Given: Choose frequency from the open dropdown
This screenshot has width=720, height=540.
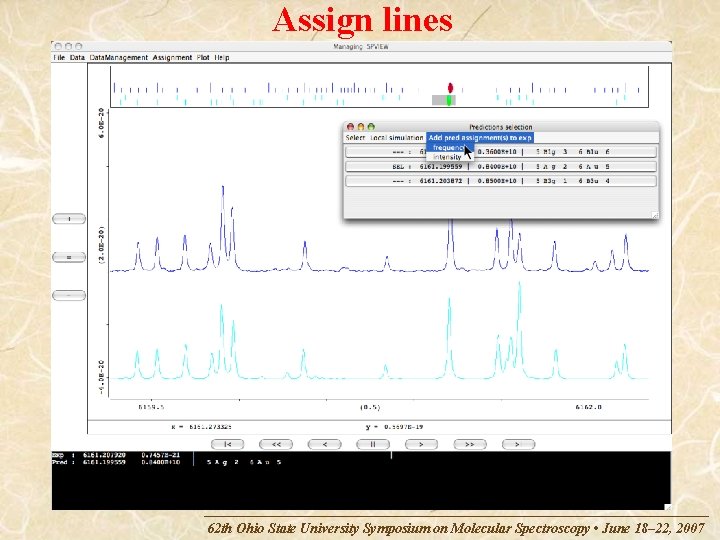Looking at the screenshot, I should [449, 147].
